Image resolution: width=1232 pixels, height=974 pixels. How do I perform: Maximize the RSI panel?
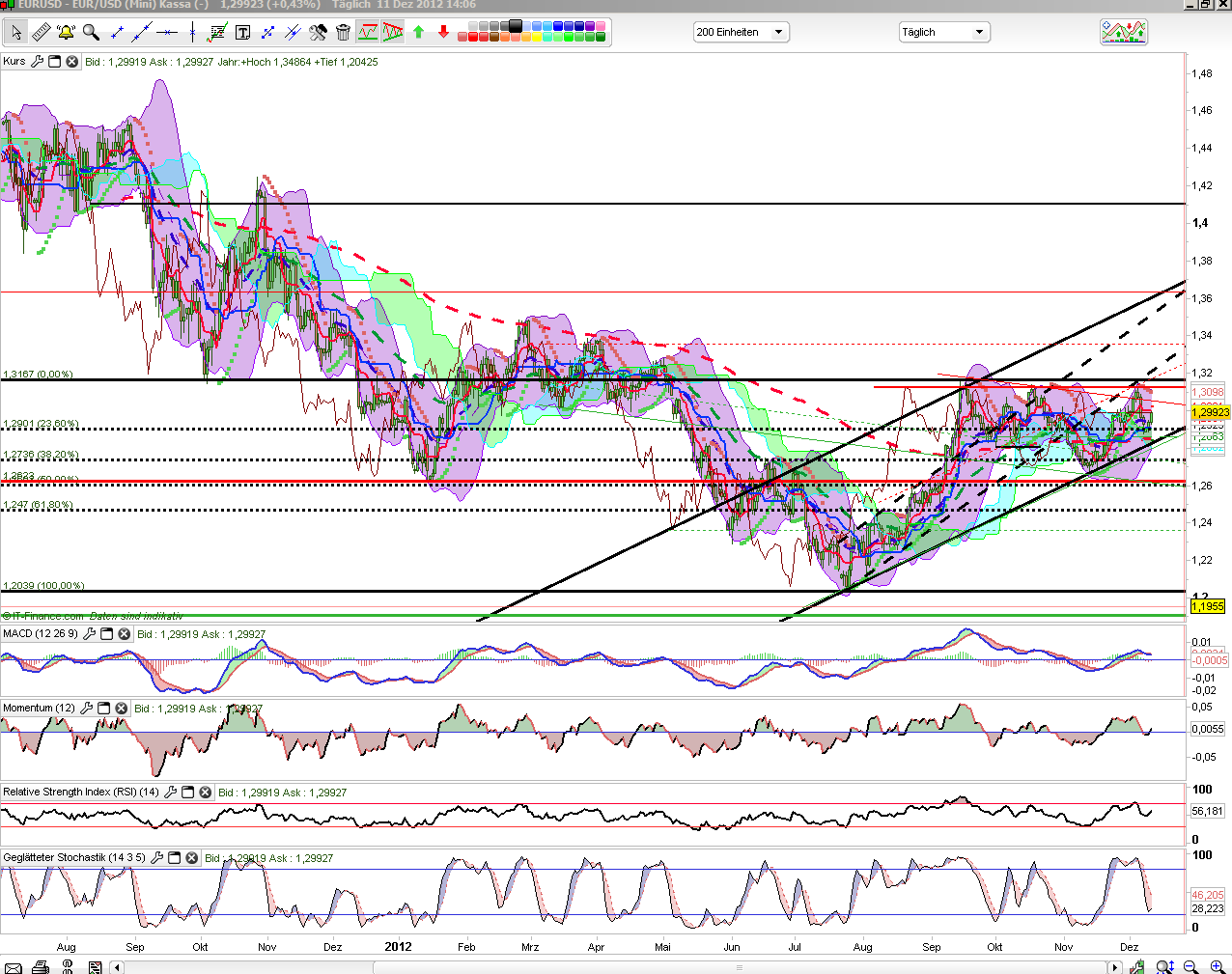(x=188, y=793)
